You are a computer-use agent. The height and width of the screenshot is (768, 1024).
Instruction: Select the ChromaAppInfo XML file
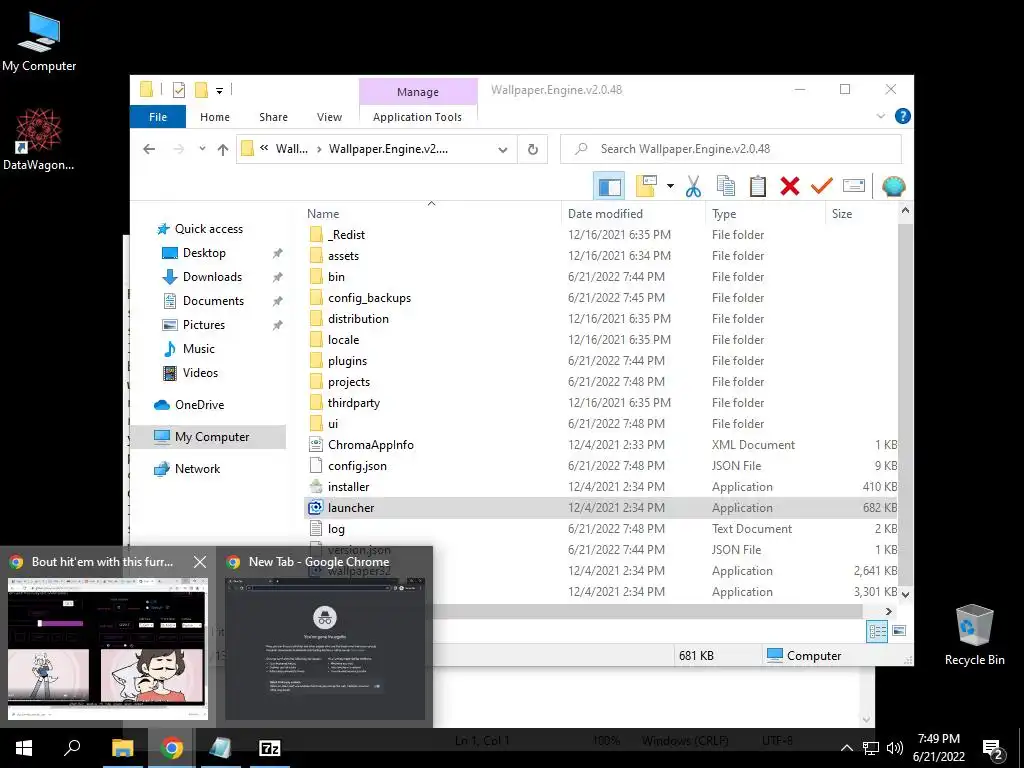point(370,445)
